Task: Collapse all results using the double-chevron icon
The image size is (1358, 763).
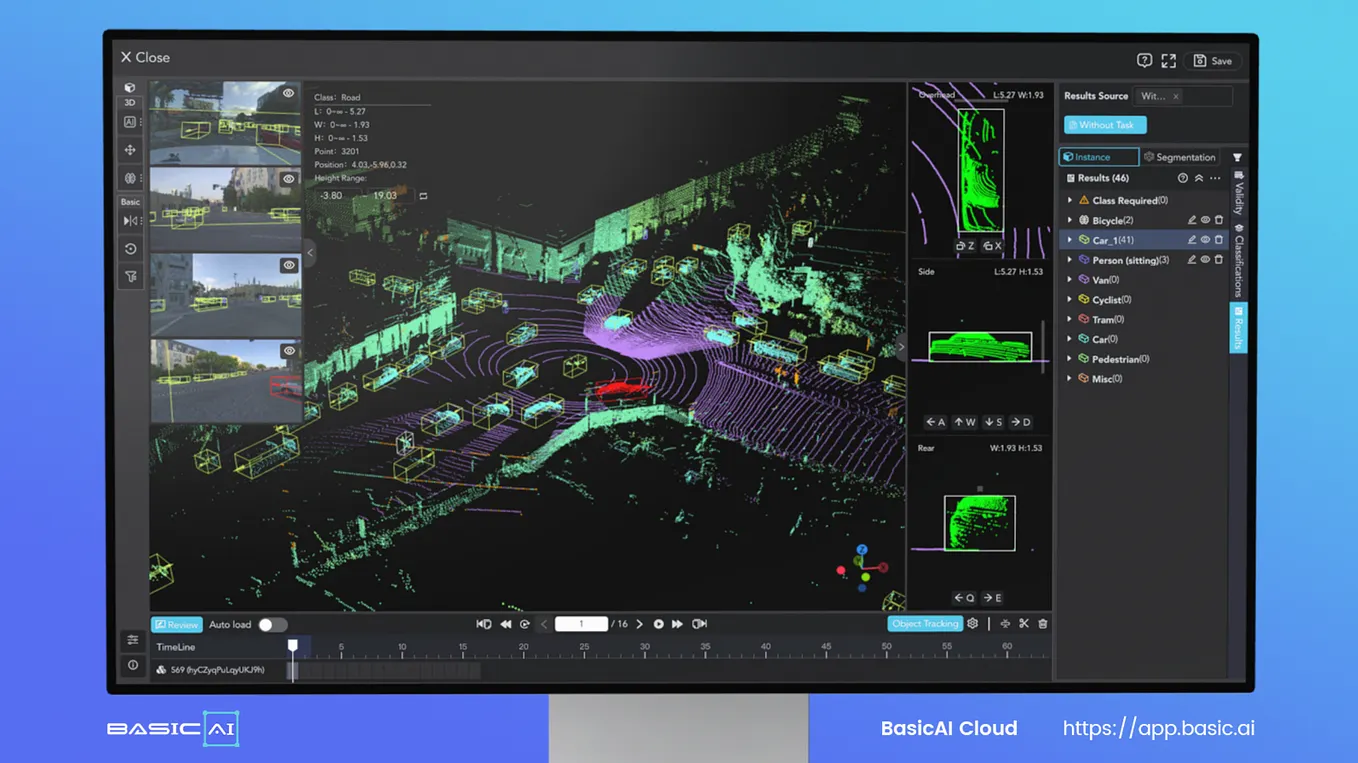Action: (x=1199, y=178)
